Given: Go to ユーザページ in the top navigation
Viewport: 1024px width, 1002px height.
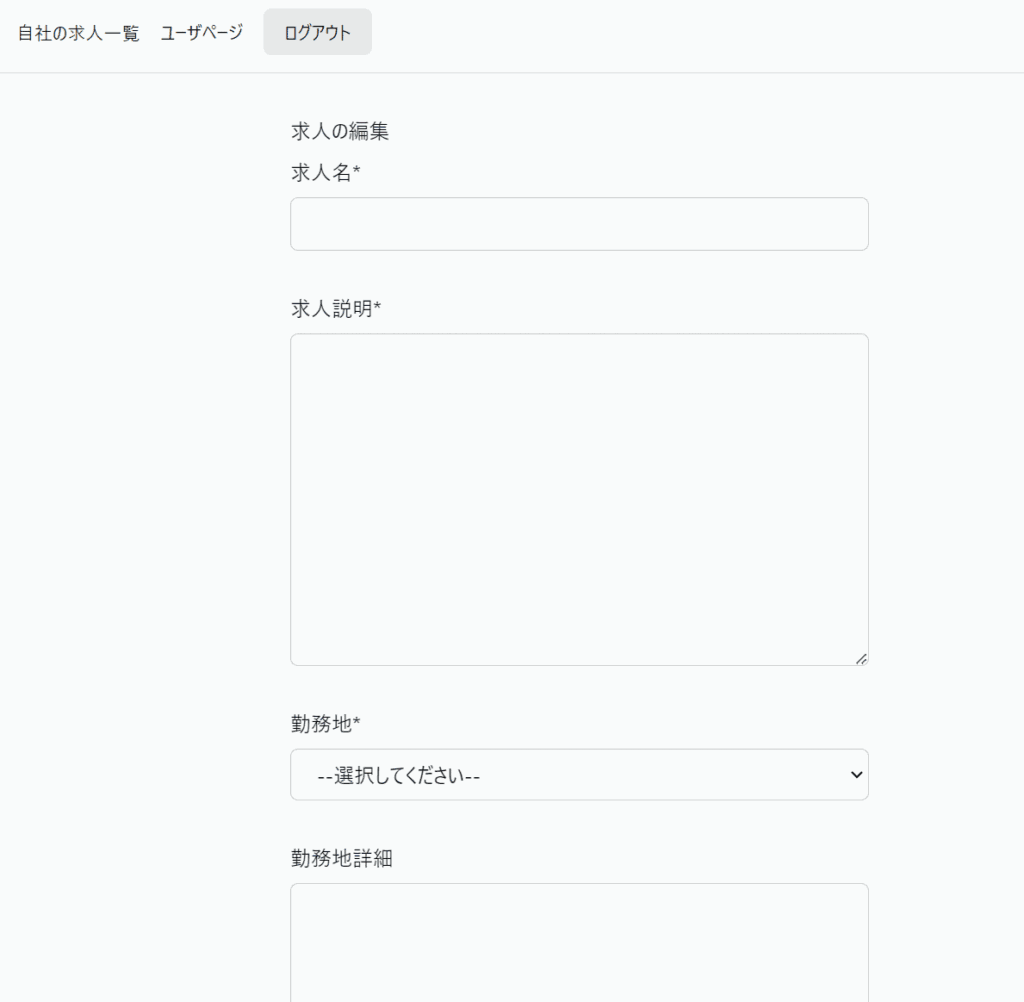Looking at the screenshot, I should (x=201, y=33).
